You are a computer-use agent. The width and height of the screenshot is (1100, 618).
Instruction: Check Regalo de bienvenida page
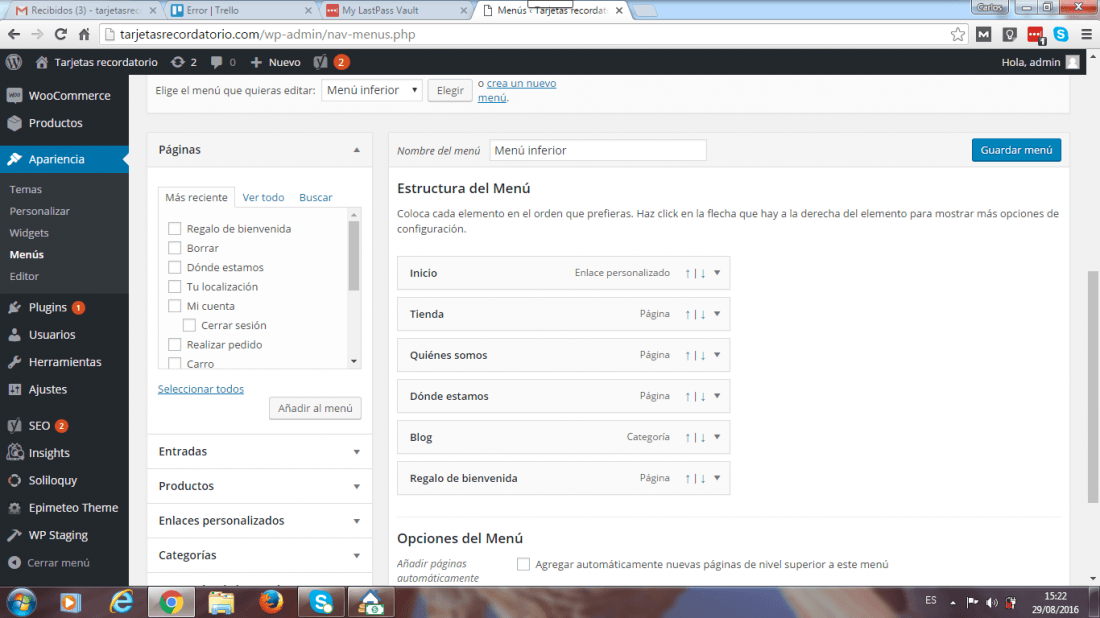pyautogui.click(x=175, y=229)
